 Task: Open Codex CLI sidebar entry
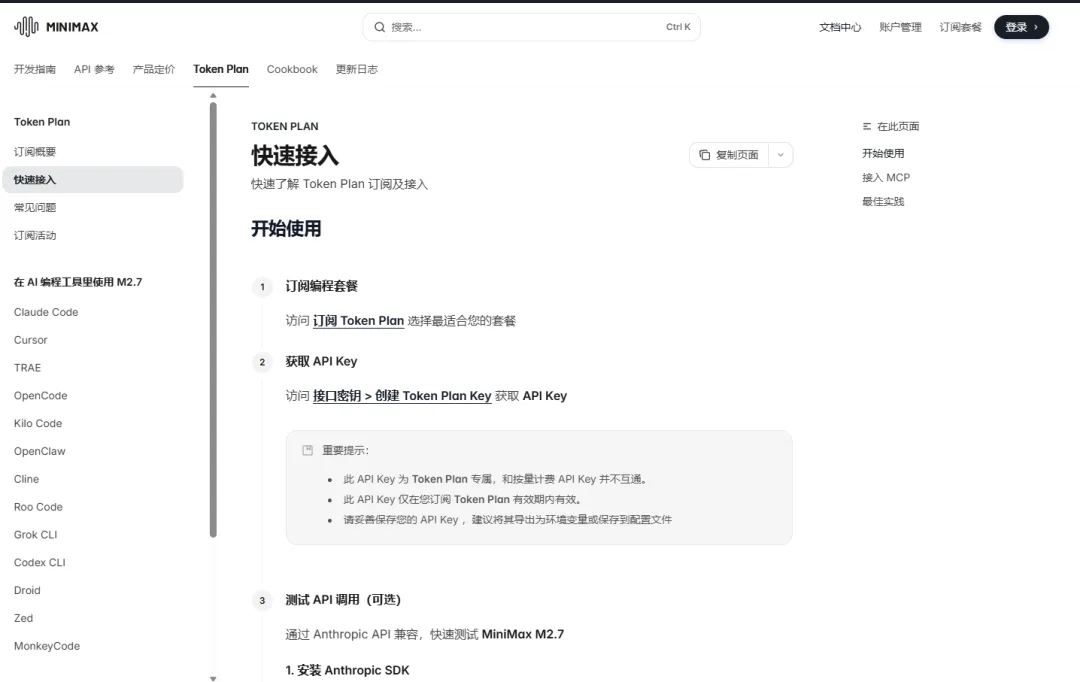(x=40, y=562)
